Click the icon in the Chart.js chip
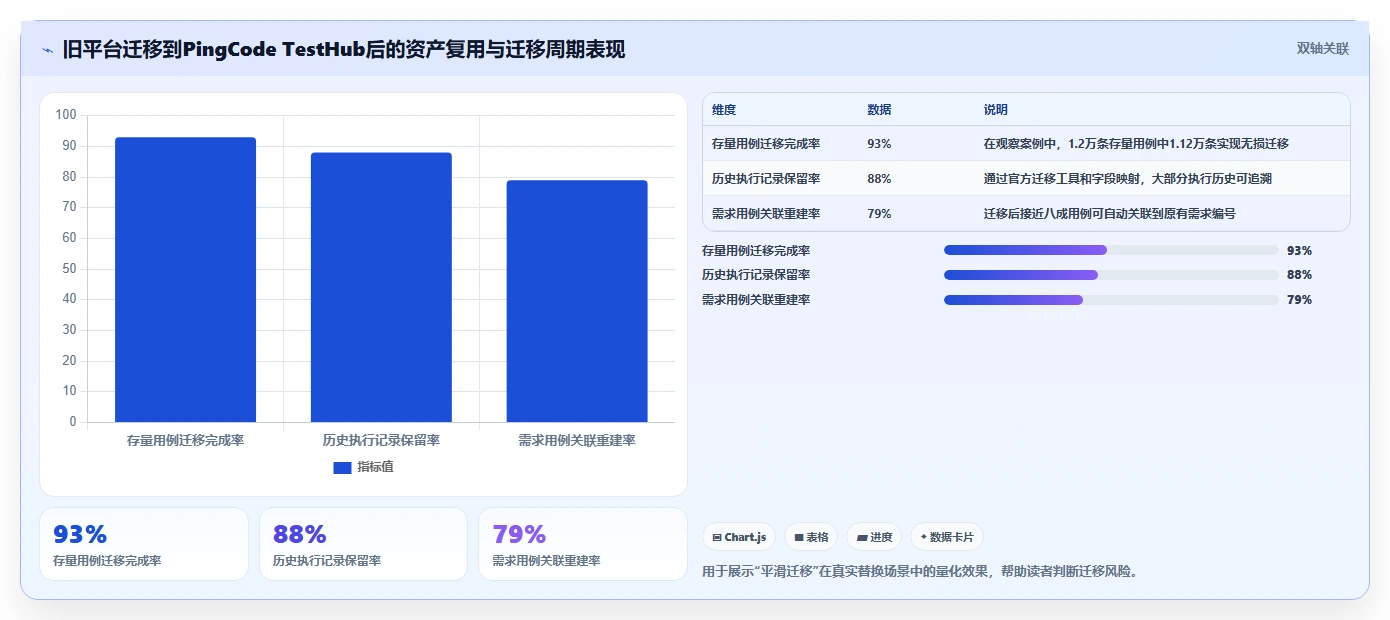1390x620 pixels. click(x=717, y=537)
